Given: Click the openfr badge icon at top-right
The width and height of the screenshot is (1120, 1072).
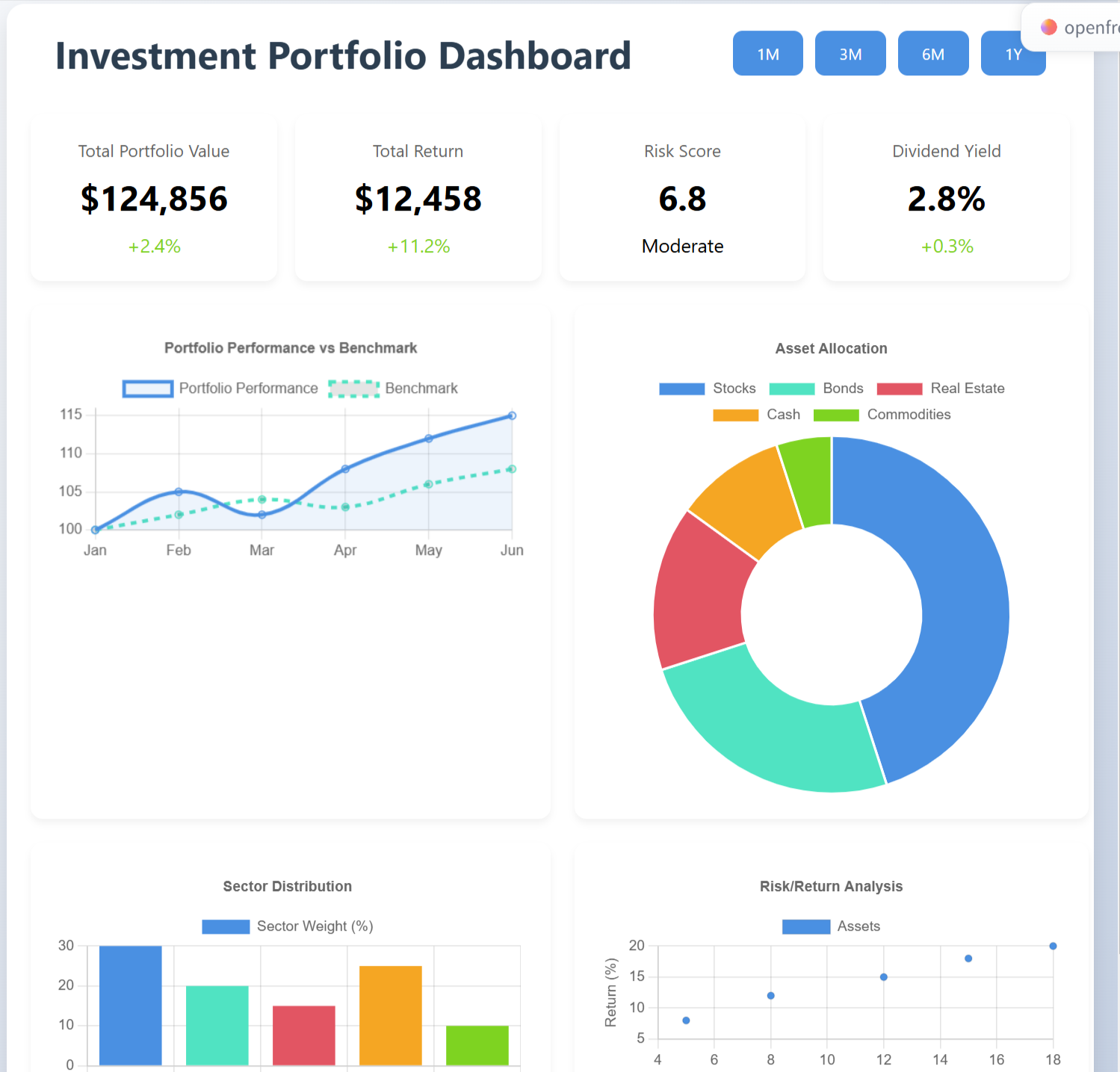Looking at the screenshot, I should (x=1049, y=28).
